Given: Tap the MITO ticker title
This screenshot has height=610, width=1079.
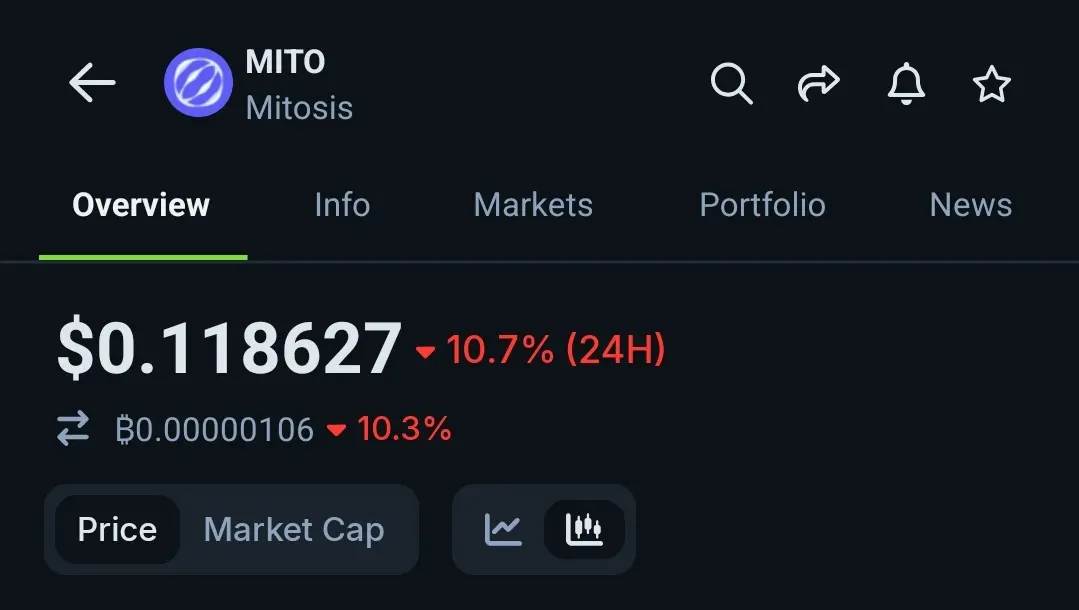Looking at the screenshot, I should [x=285, y=62].
